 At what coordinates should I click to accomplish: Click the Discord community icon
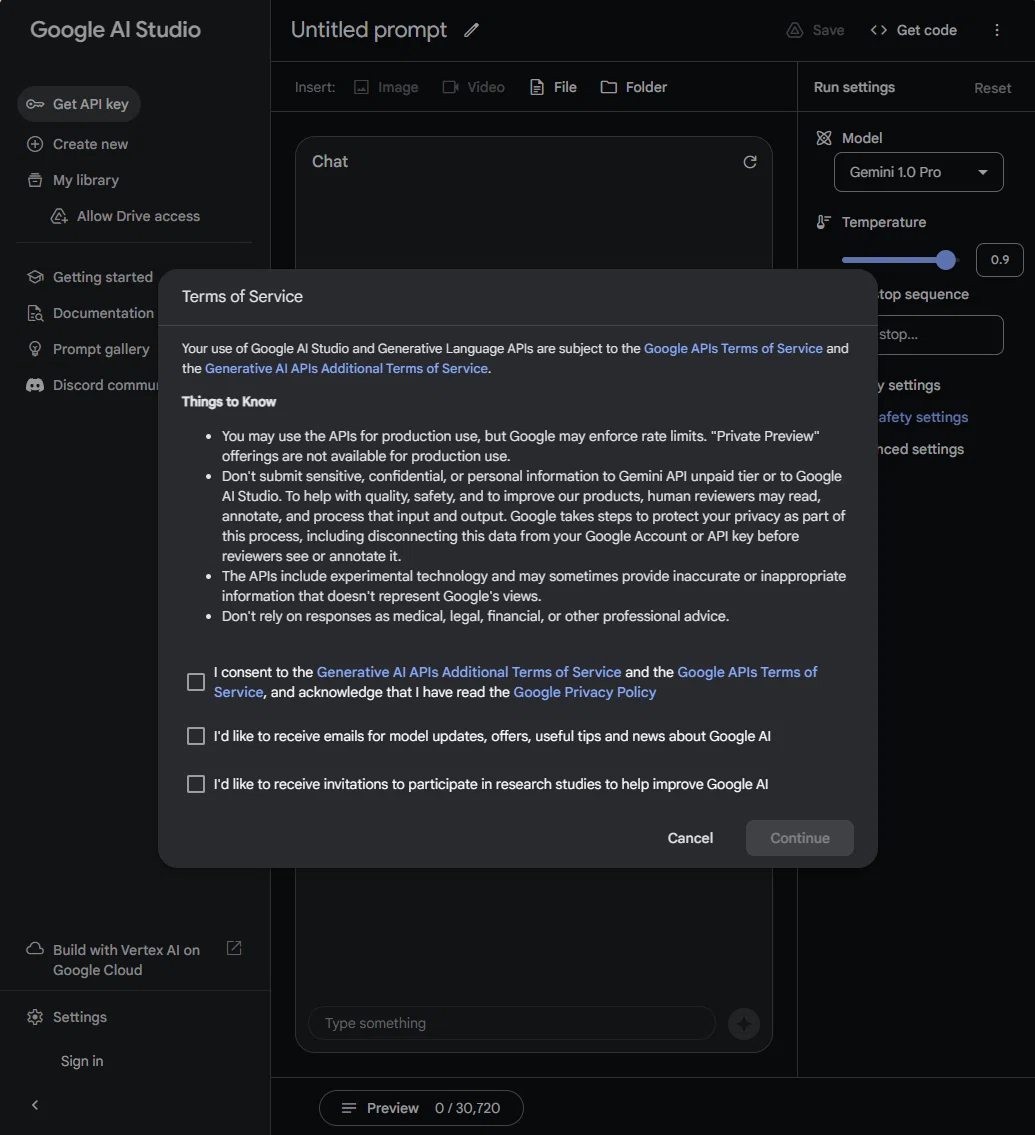[x=35, y=385]
